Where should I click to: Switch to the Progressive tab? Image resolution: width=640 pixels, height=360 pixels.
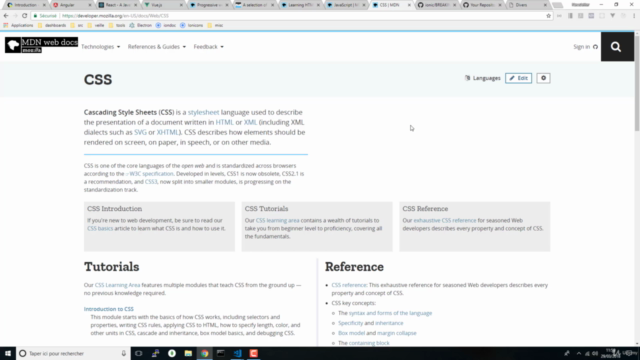pyautogui.click(x=208, y=5)
